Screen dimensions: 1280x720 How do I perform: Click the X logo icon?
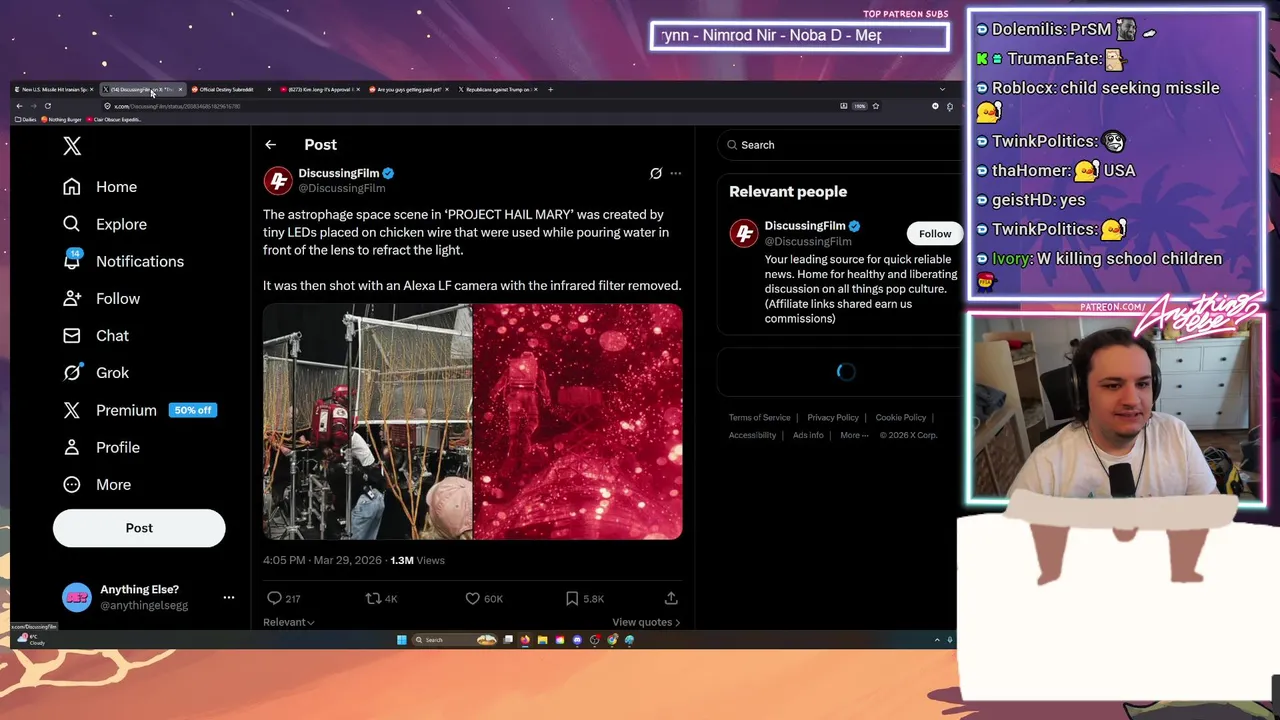[x=72, y=146]
